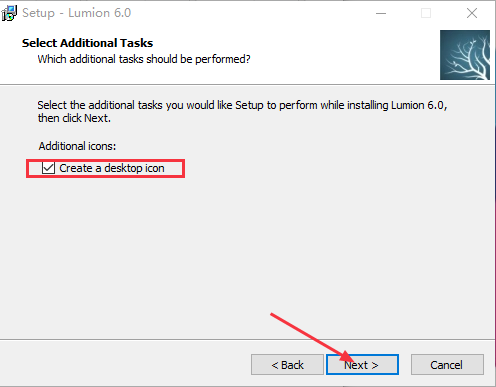Click the red arrow annotation pointing at Next

pyautogui.click(x=310, y=337)
